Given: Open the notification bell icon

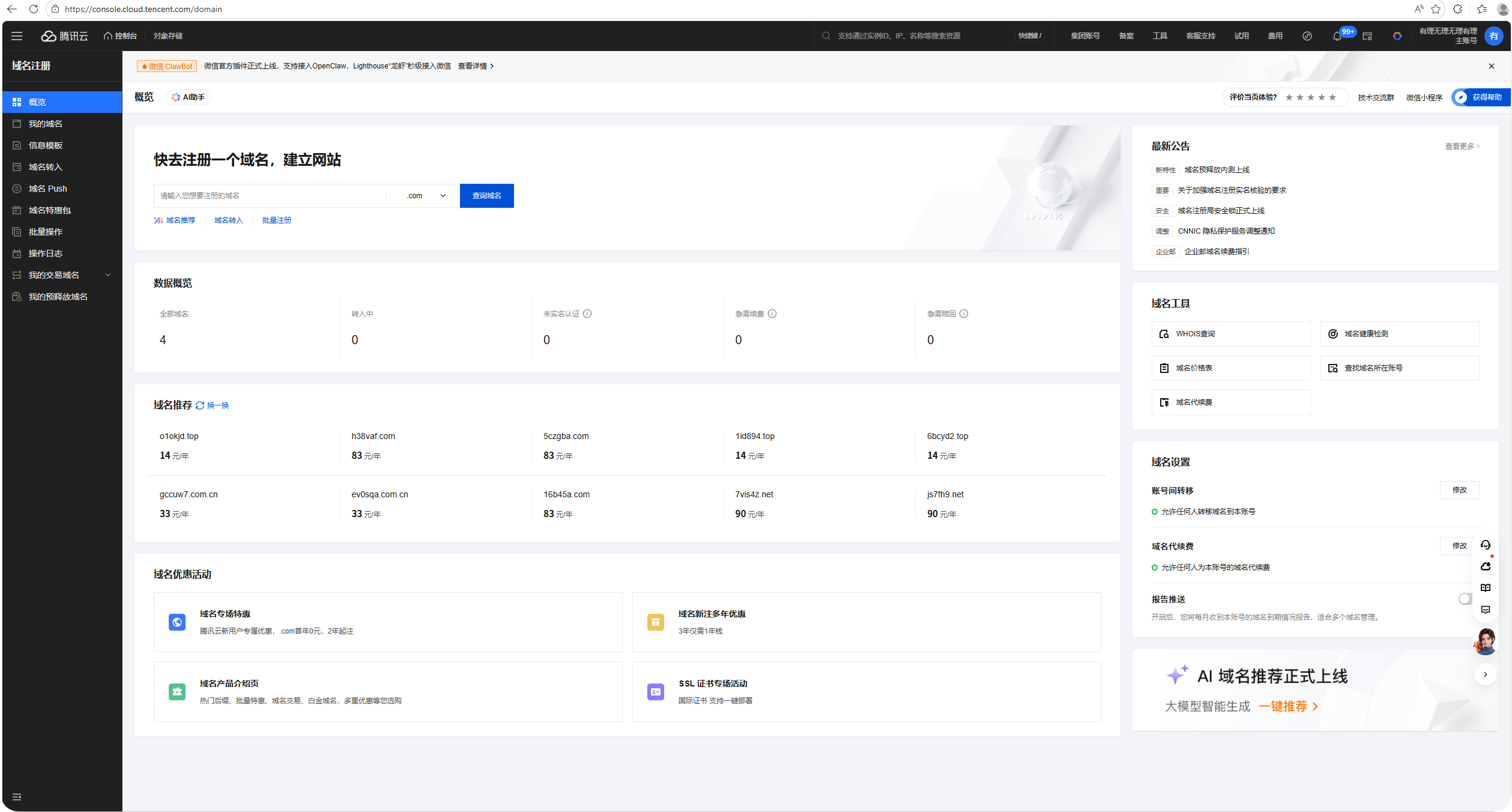Looking at the screenshot, I should [1337, 36].
